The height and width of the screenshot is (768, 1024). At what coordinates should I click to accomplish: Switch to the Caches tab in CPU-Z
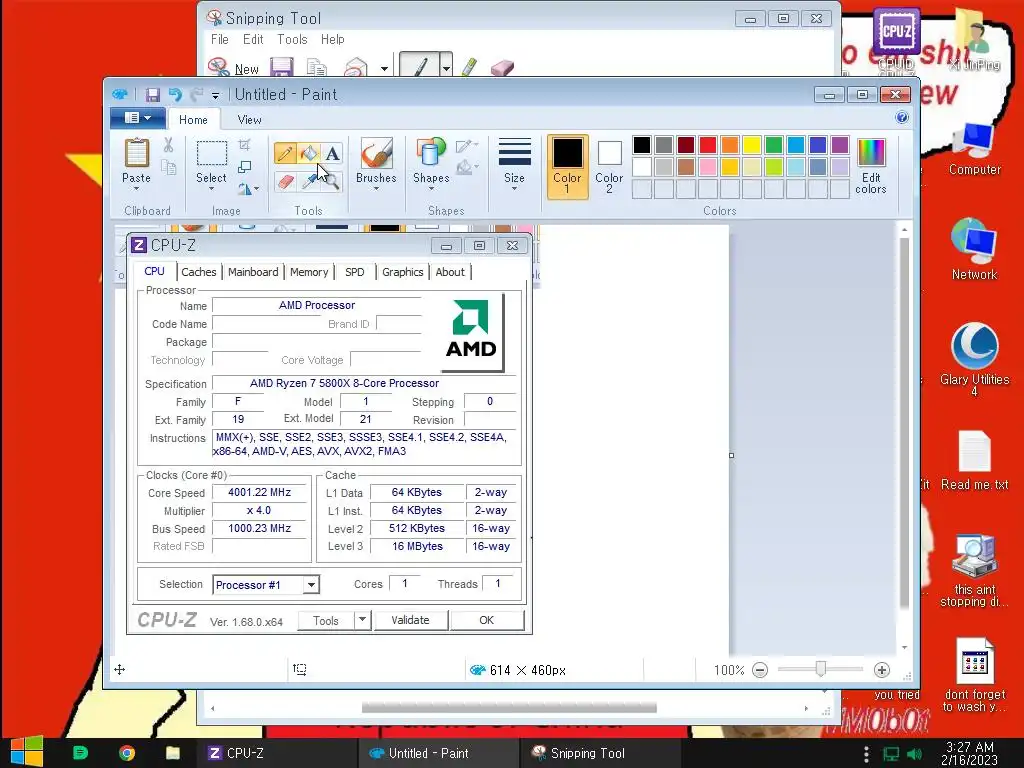click(199, 272)
